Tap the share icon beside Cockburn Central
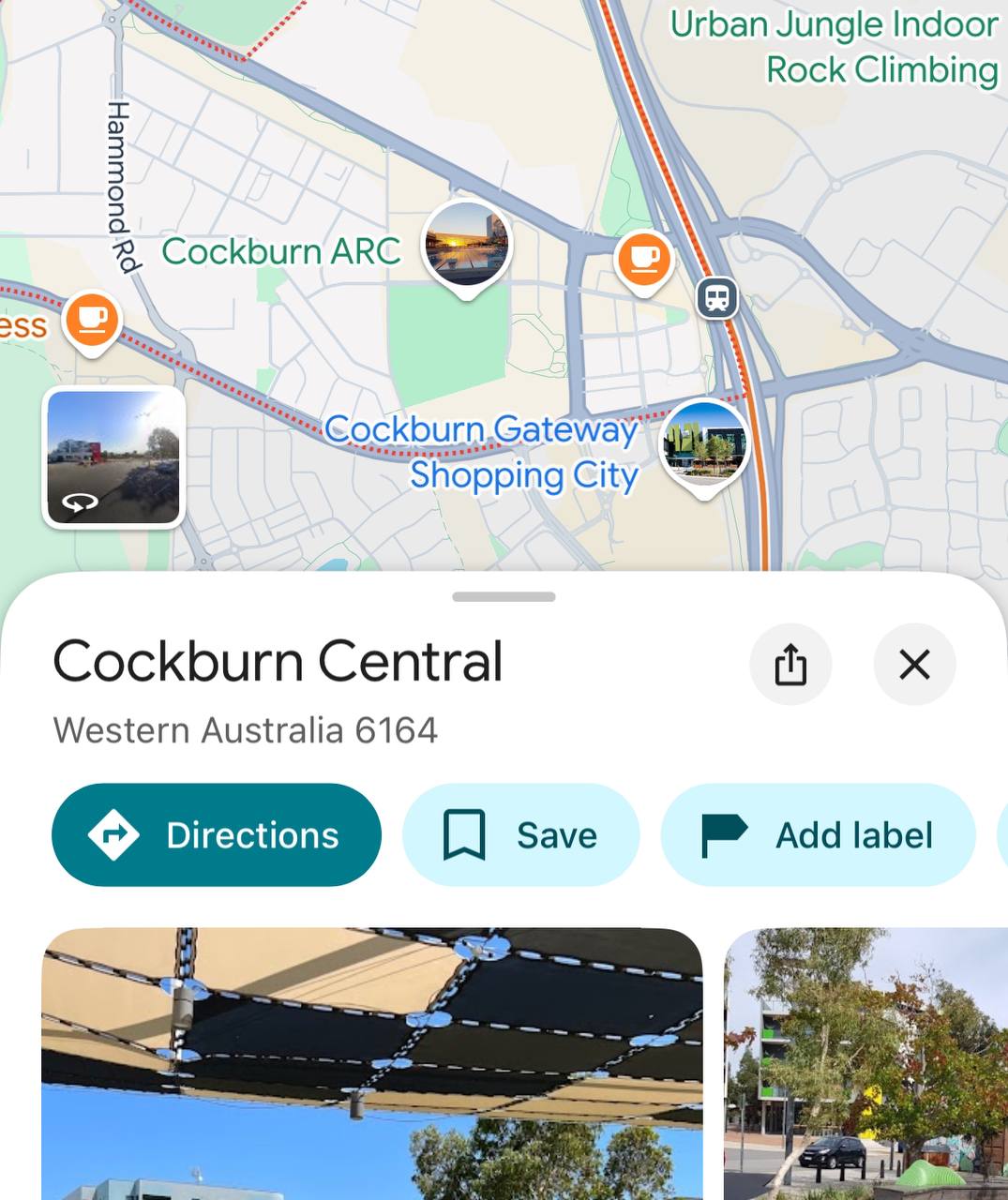 click(790, 665)
